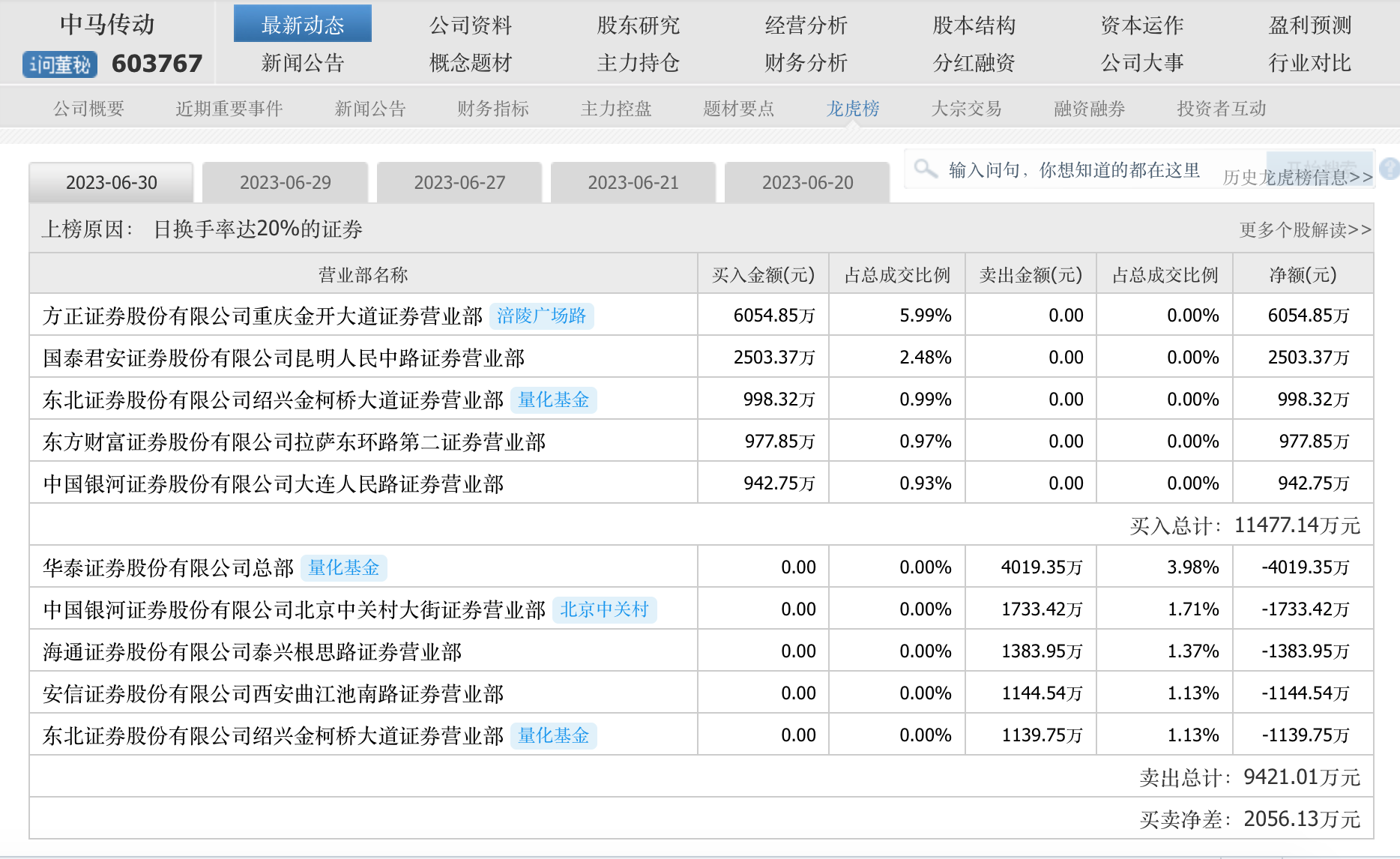Open the 资本运作 menu item

1142,25
